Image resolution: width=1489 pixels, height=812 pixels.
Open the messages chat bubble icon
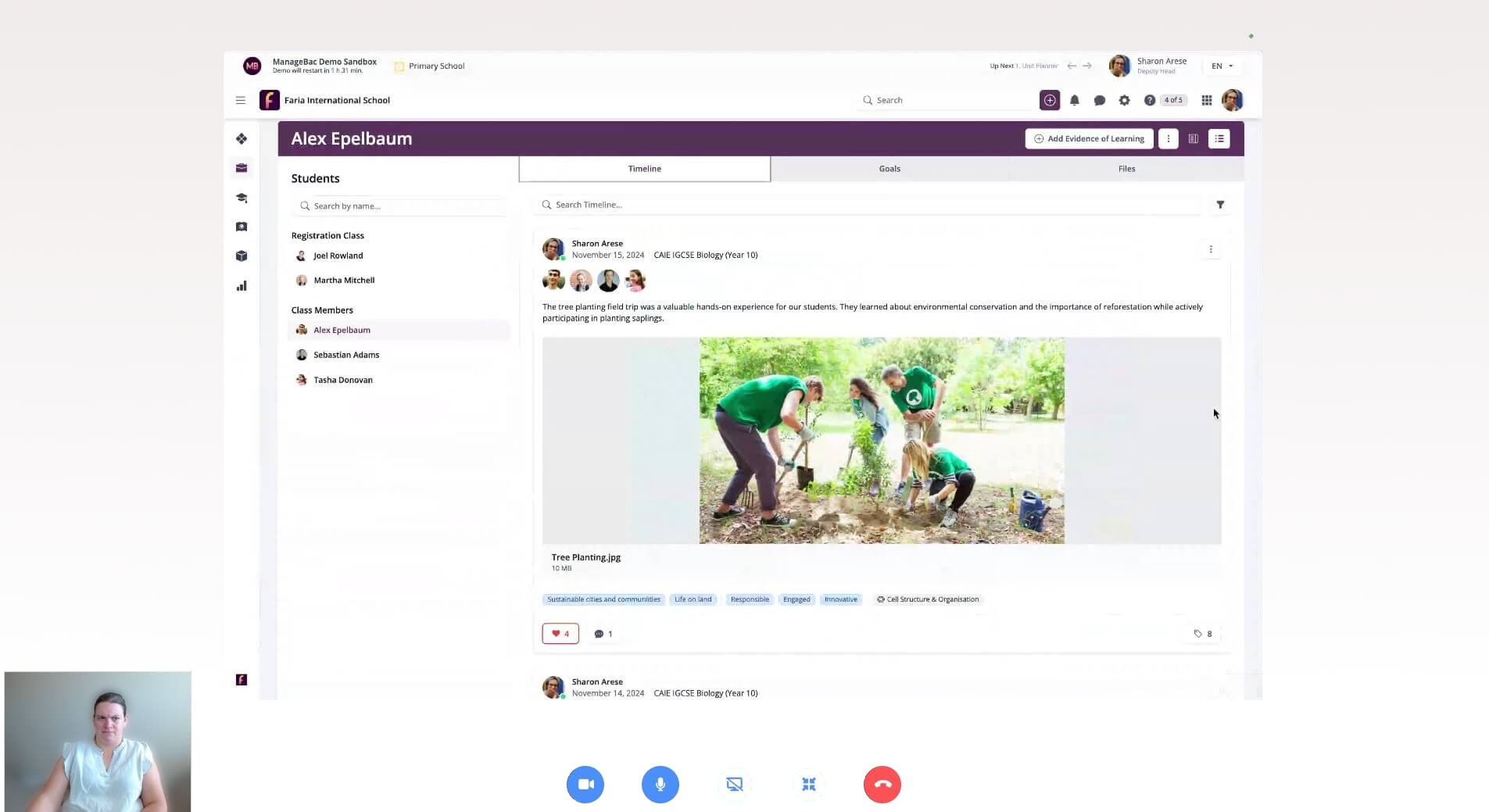1099,100
